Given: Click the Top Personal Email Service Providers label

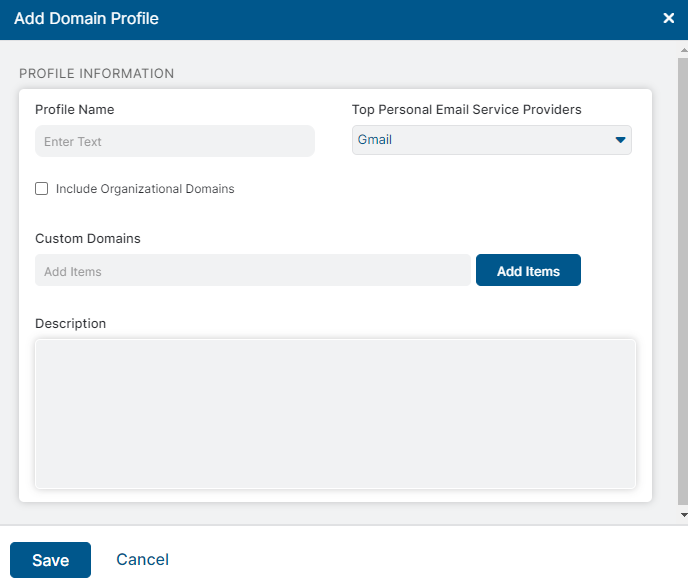Looking at the screenshot, I should [x=466, y=110].
